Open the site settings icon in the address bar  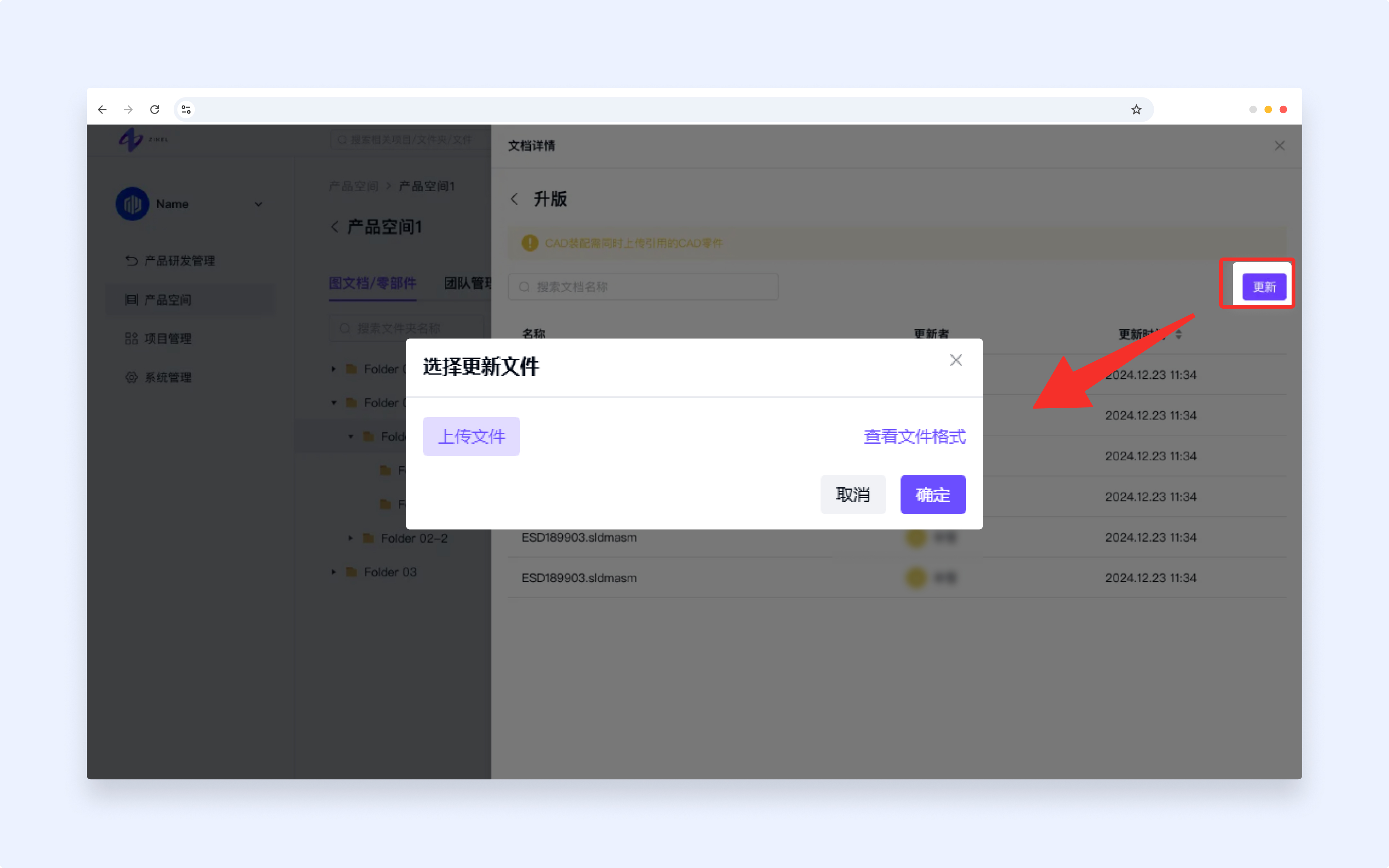tap(186, 110)
